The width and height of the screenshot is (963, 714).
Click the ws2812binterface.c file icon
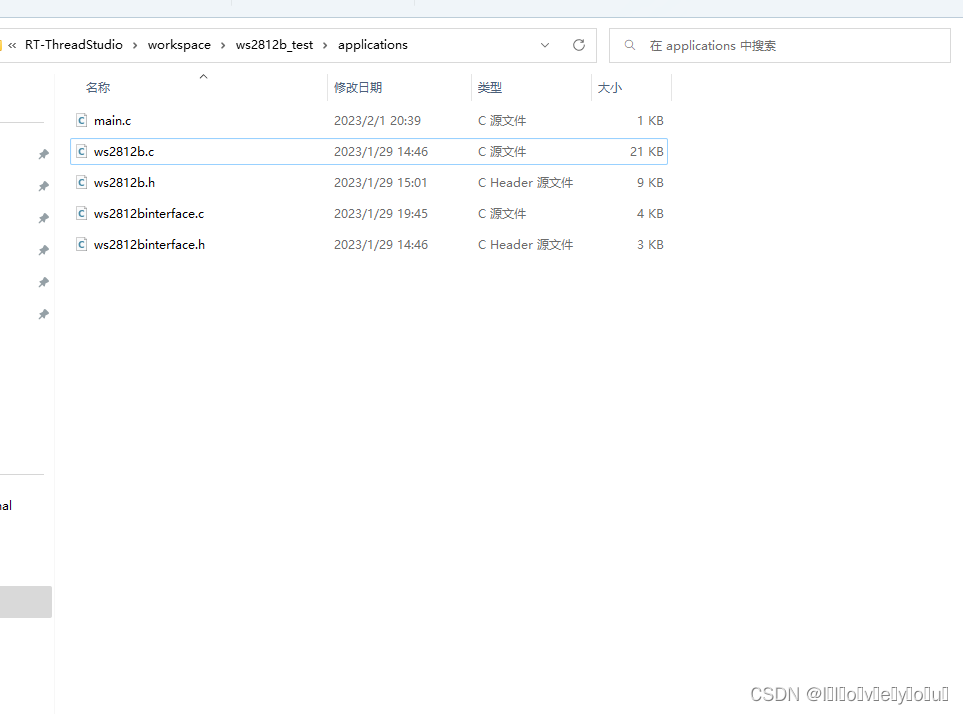81,213
